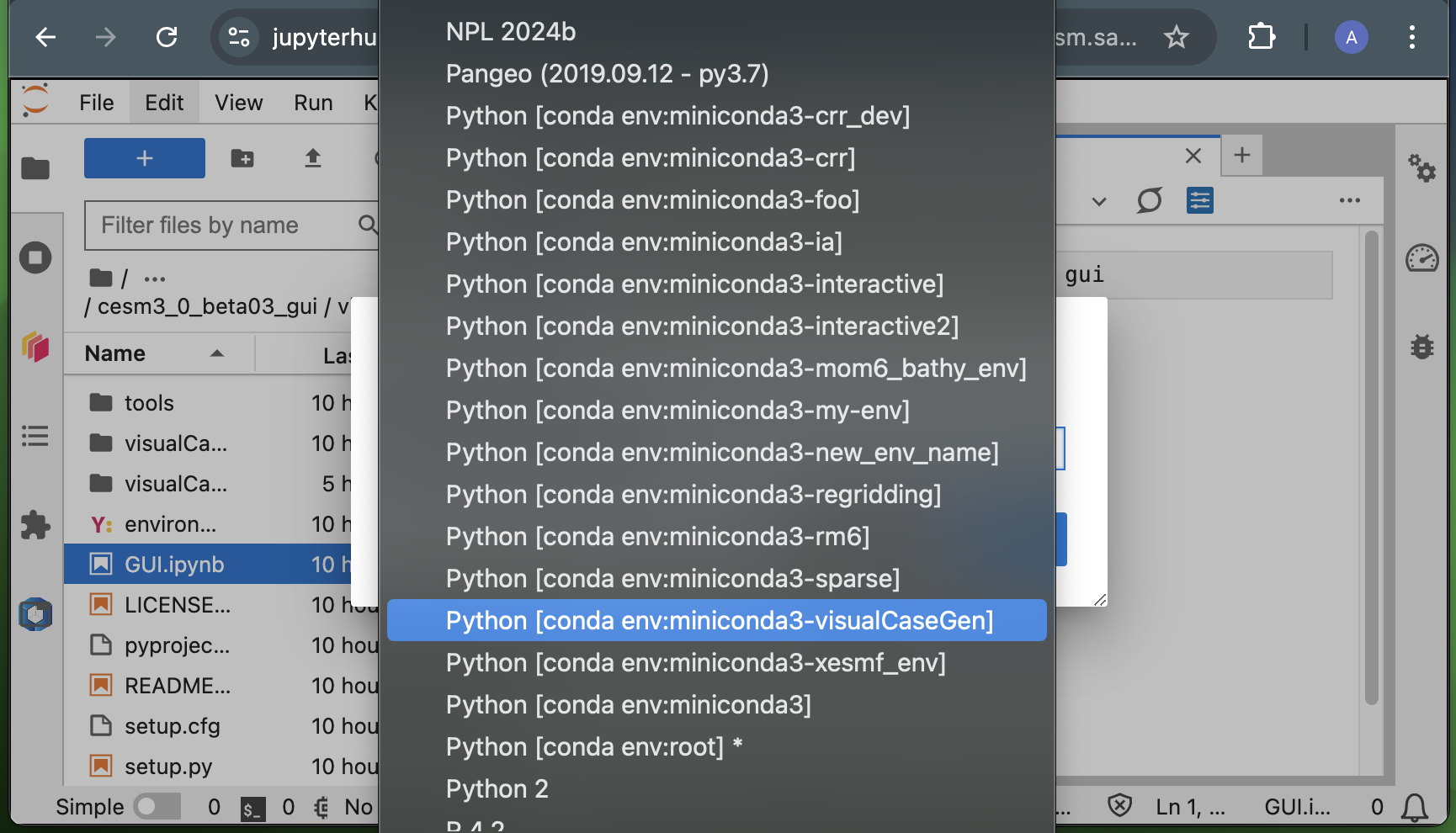
Task: Choose the miniconda3-mom6_bathy_env kernel
Action: coord(717,369)
